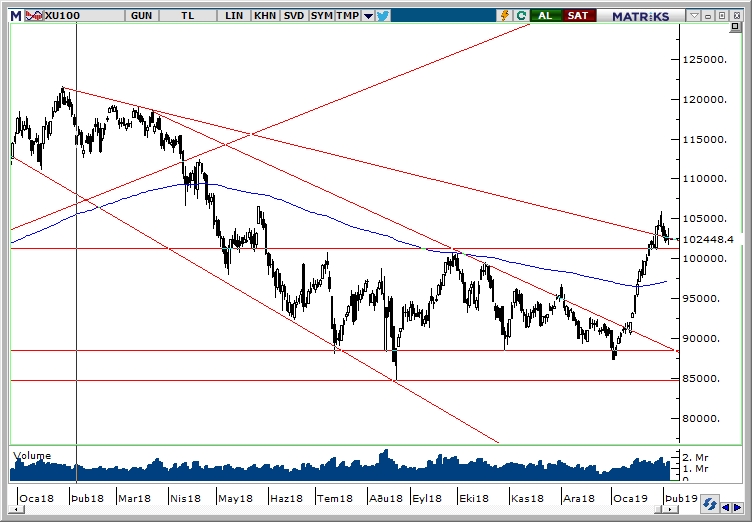Image resolution: width=752 pixels, height=522 pixels.
Task: Click the horizontal scrollbar thumb near right end
Action: click(x=658, y=509)
